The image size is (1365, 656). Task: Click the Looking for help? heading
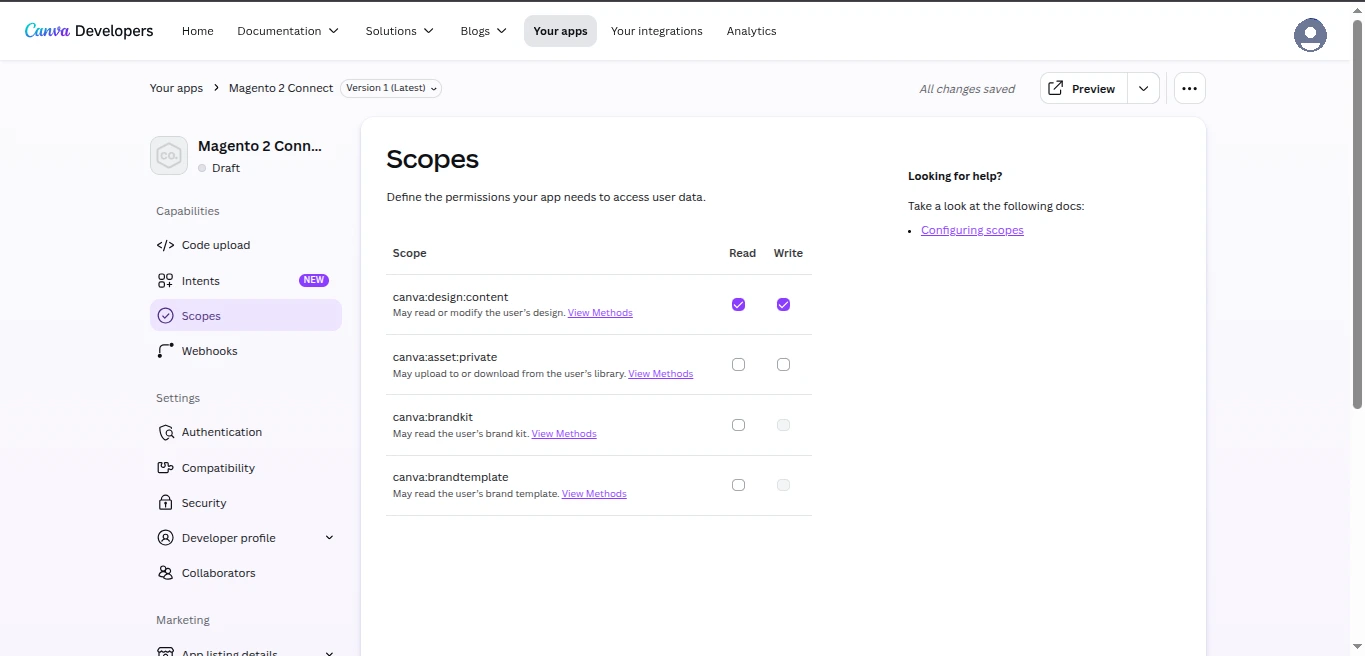[x=955, y=176]
